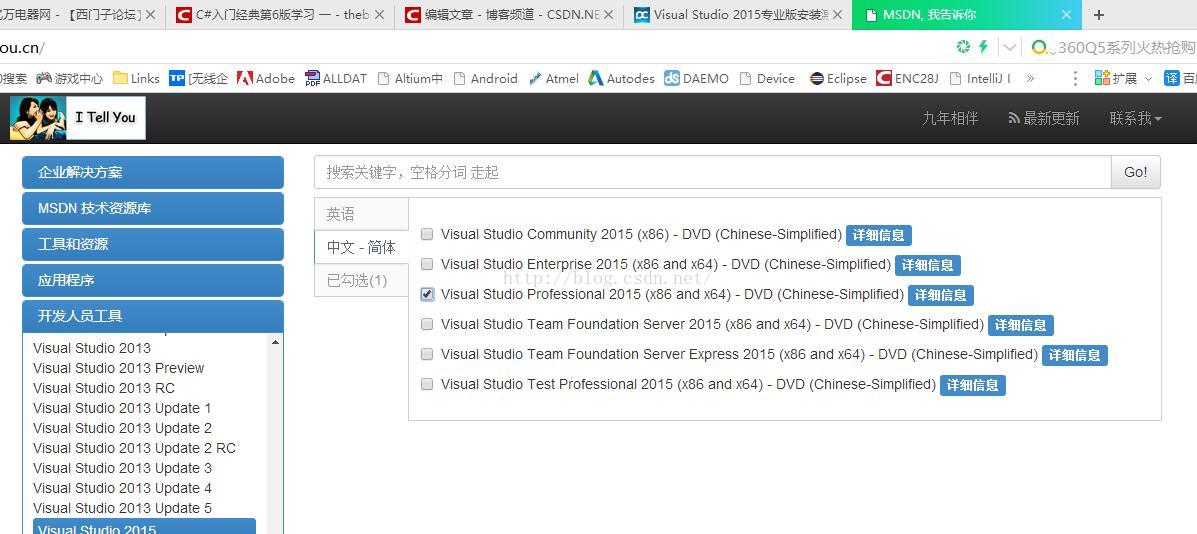The width and height of the screenshot is (1197, 534).
Task: Select Visual Studio 2013 Preview in the list
Action: pyautogui.click(x=118, y=368)
